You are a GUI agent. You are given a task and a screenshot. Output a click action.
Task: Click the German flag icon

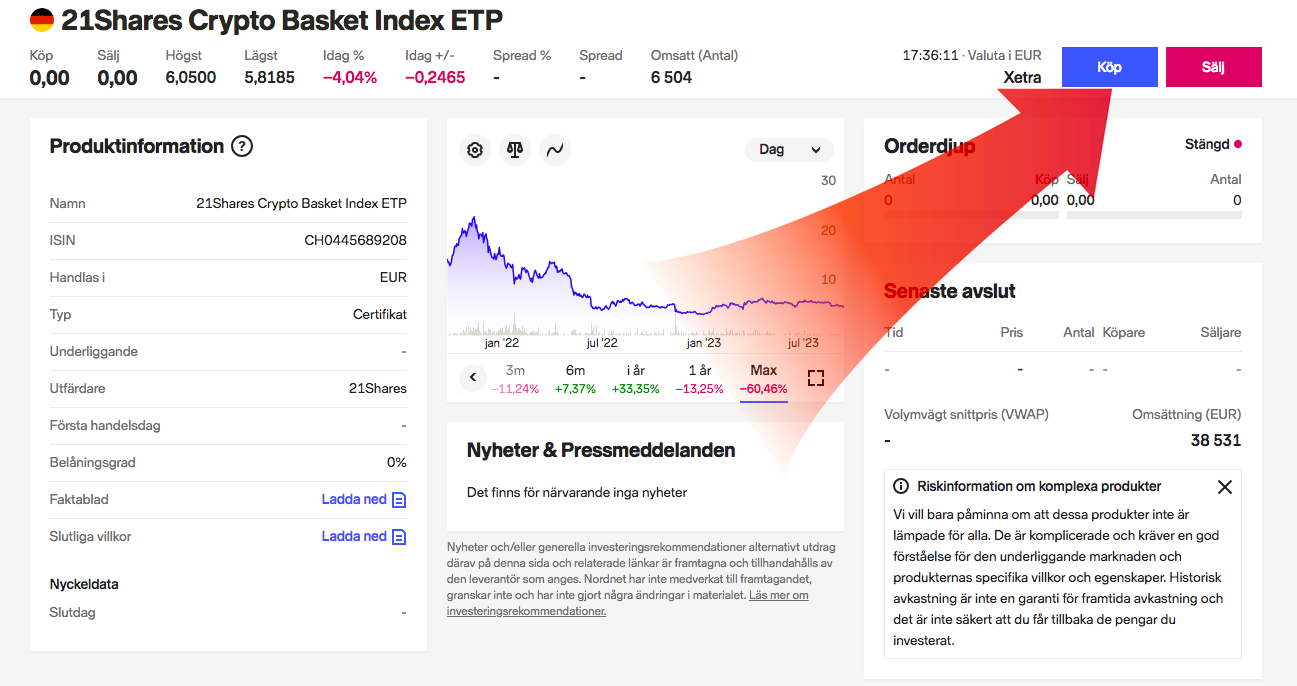point(42,19)
